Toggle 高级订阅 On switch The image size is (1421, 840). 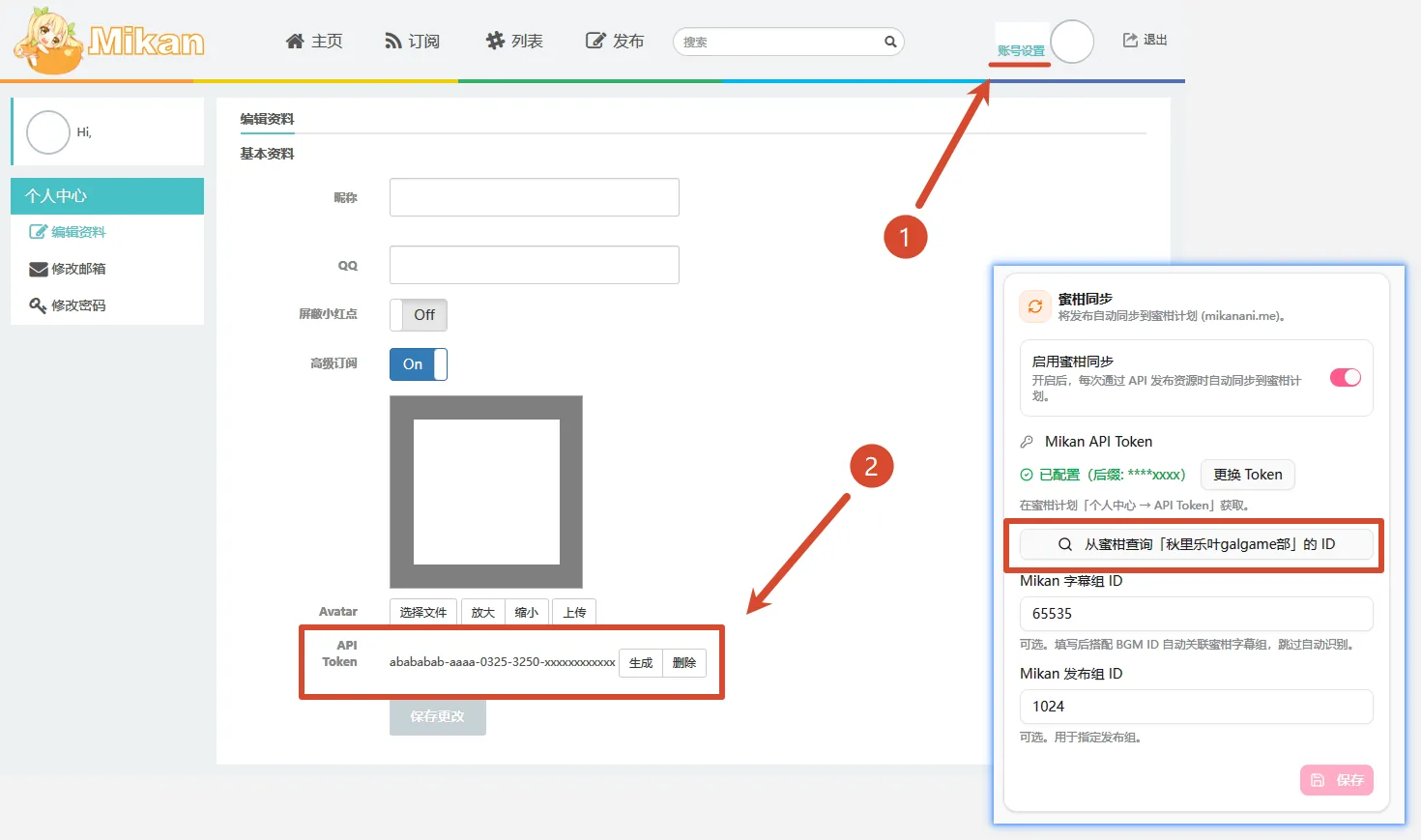tap(419, 364)
